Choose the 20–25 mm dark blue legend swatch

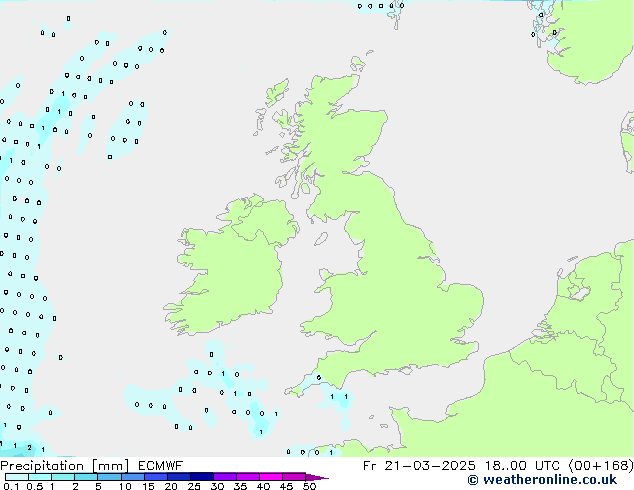pyautogui.click(x=178, y=477)
